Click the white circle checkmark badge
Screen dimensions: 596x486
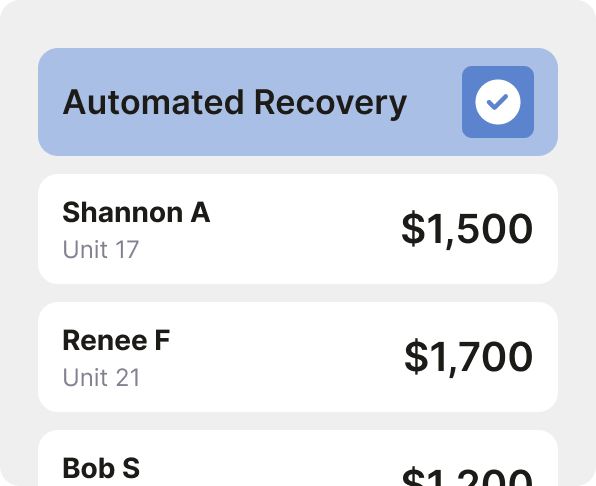pos(498,102)
